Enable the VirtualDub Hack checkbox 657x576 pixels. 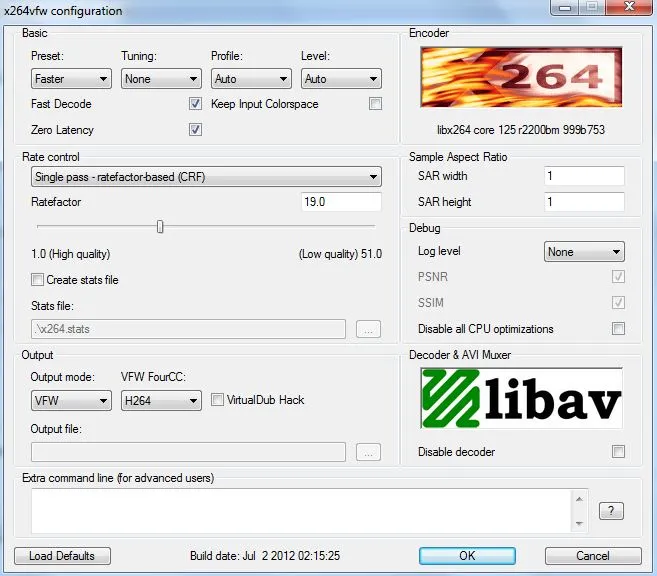pyautogui.click(x=217, y=400)
